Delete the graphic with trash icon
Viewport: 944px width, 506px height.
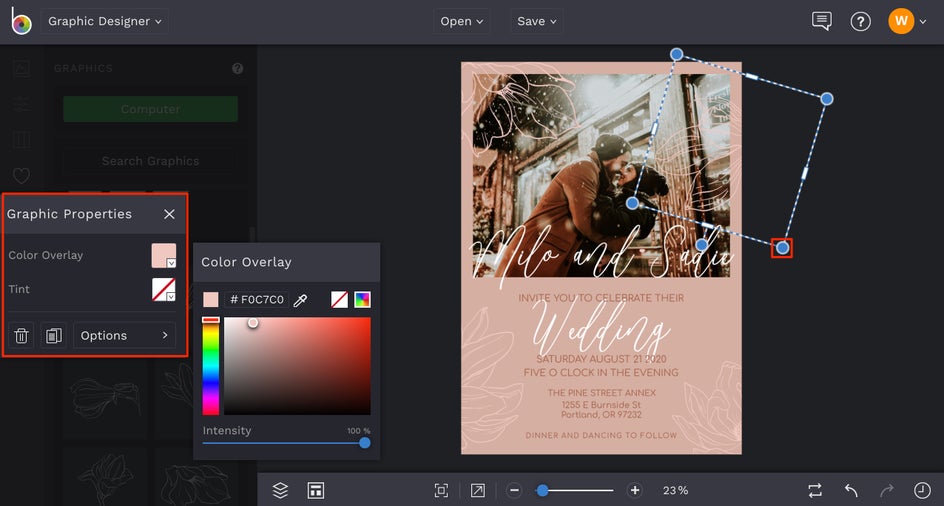(x=21, y=336)
